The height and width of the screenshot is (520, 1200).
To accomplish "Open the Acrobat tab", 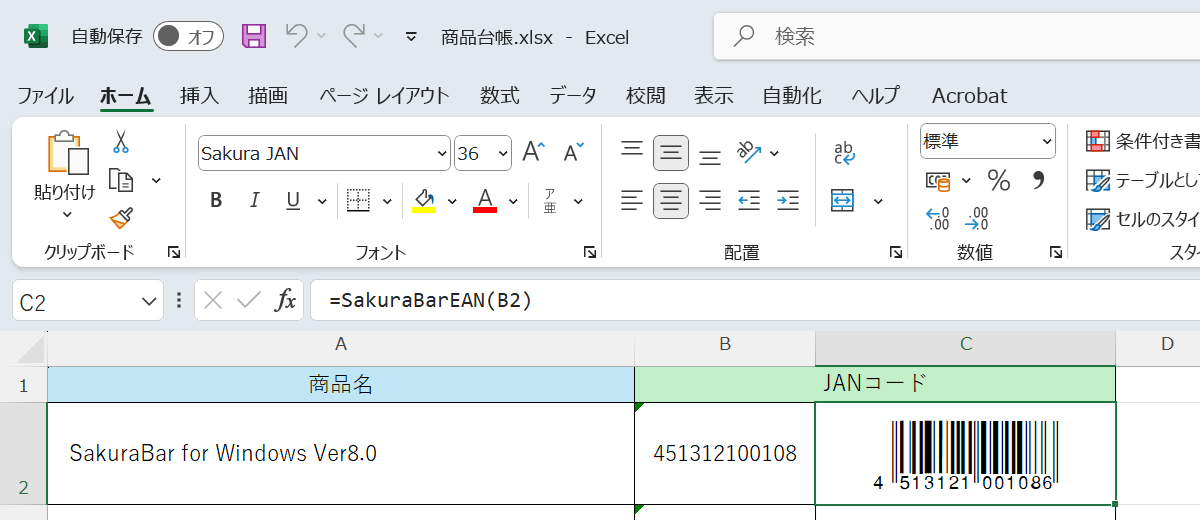I will (x=969, y=96).
